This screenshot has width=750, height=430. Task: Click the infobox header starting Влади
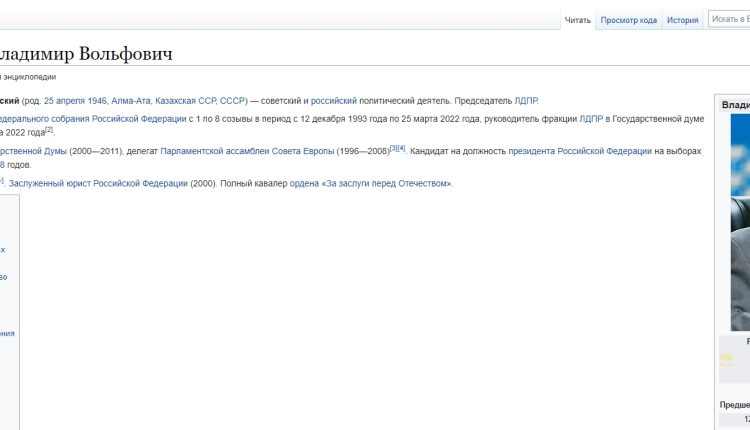click(x=736, y=105)
